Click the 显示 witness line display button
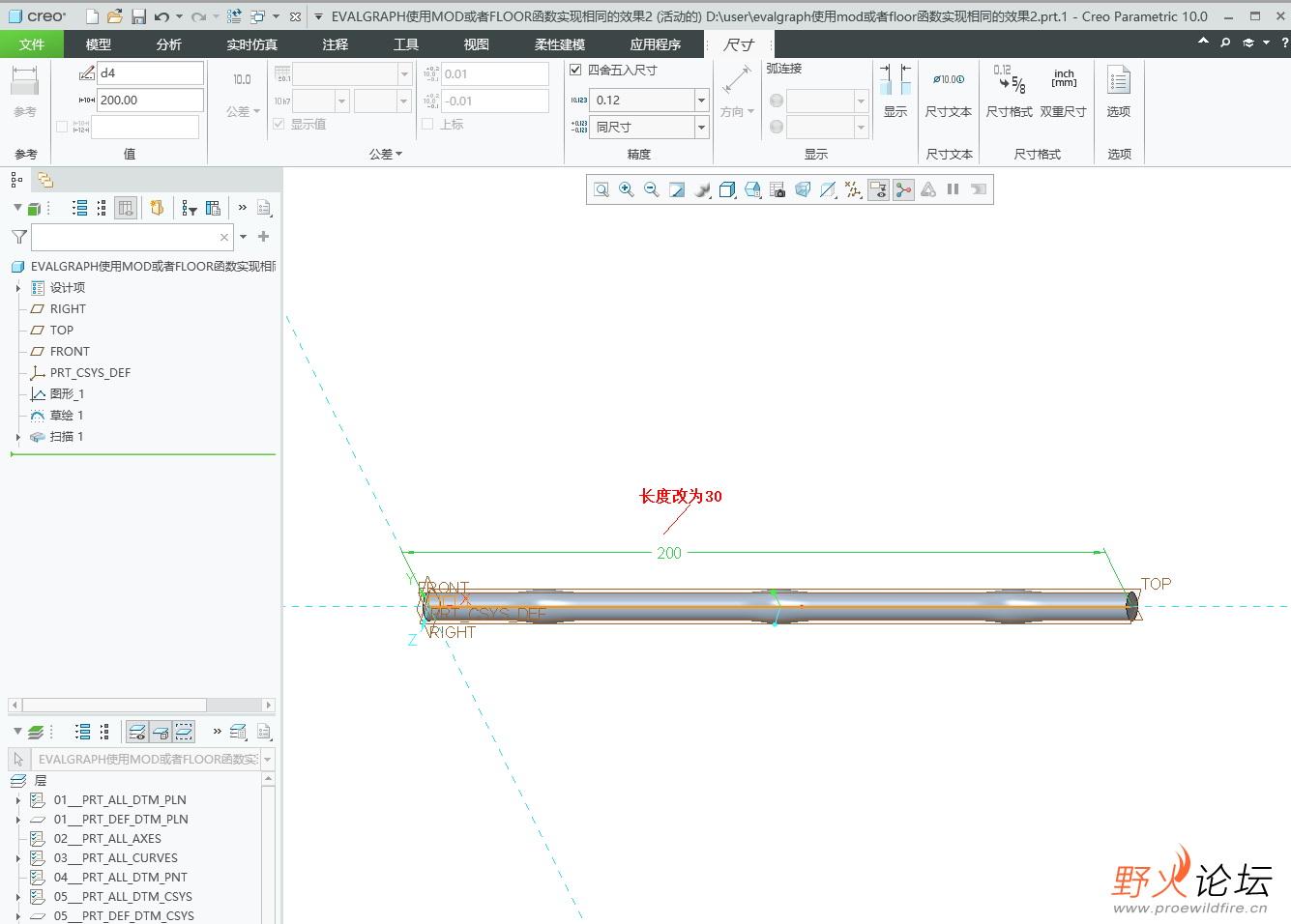Image resolution: width=1291 pixels, height=924 pixels. click(895, 92)
